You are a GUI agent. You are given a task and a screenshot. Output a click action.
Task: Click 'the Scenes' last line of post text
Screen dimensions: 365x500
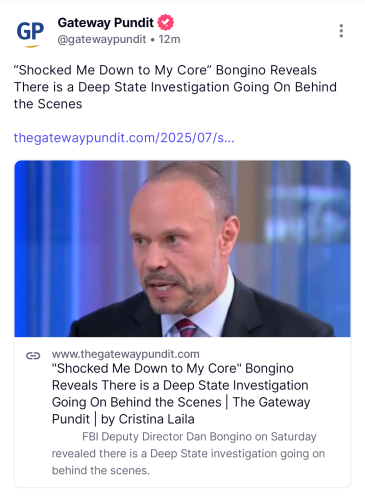[x=48, y=104]
